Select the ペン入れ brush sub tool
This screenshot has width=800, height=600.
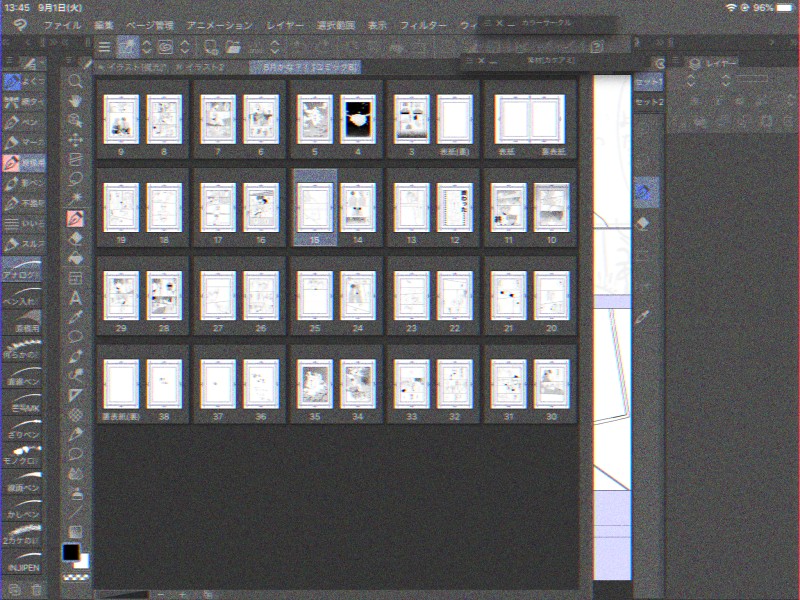coord(22,296)
